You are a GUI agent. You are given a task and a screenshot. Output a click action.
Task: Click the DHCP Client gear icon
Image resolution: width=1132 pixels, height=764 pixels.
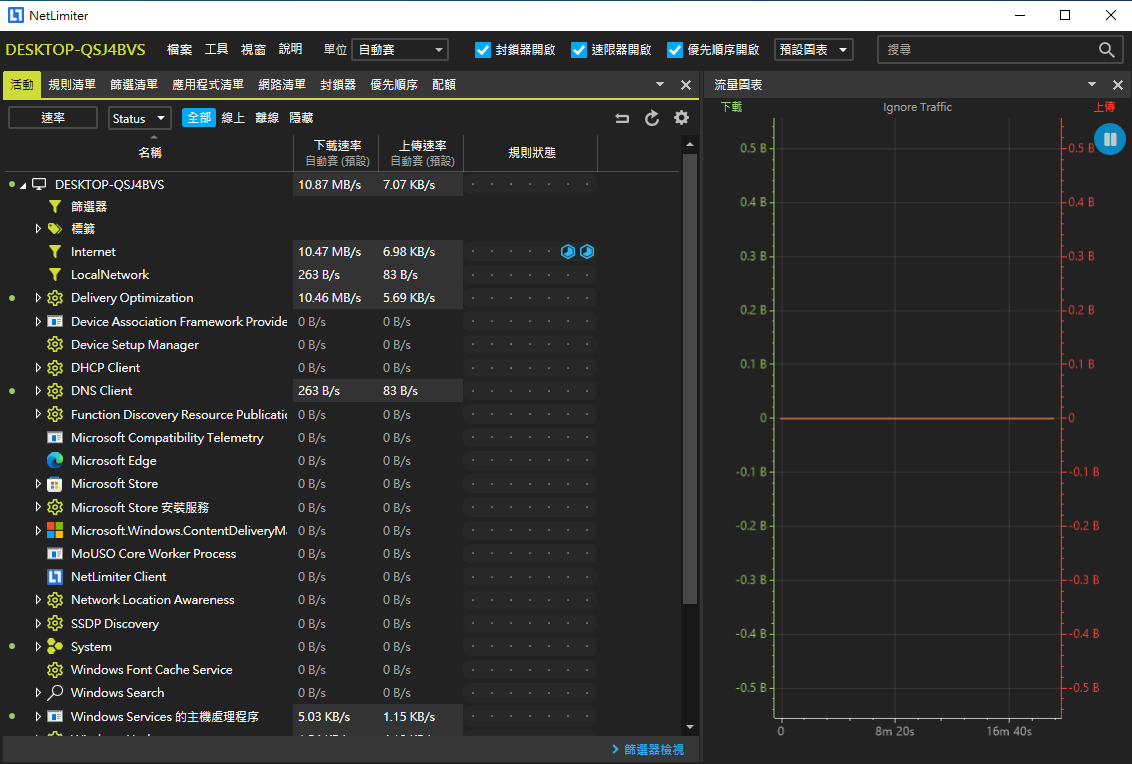click(55, 368)
